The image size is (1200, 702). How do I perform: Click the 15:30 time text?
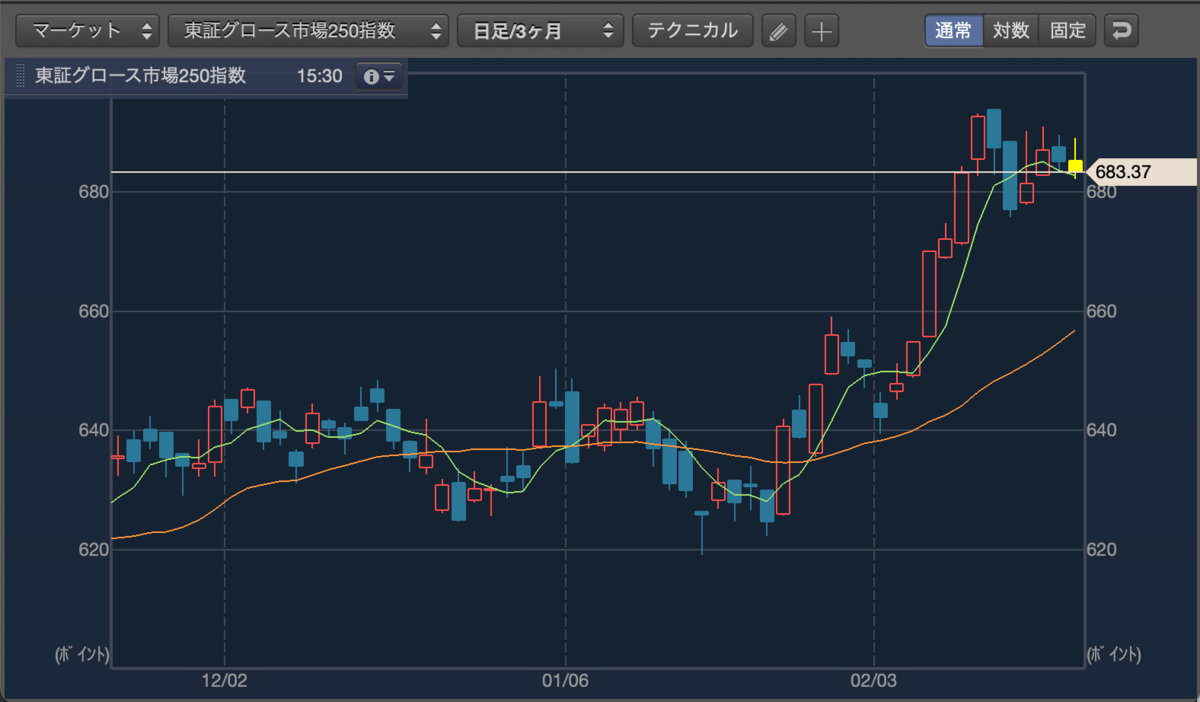(320, 76)
